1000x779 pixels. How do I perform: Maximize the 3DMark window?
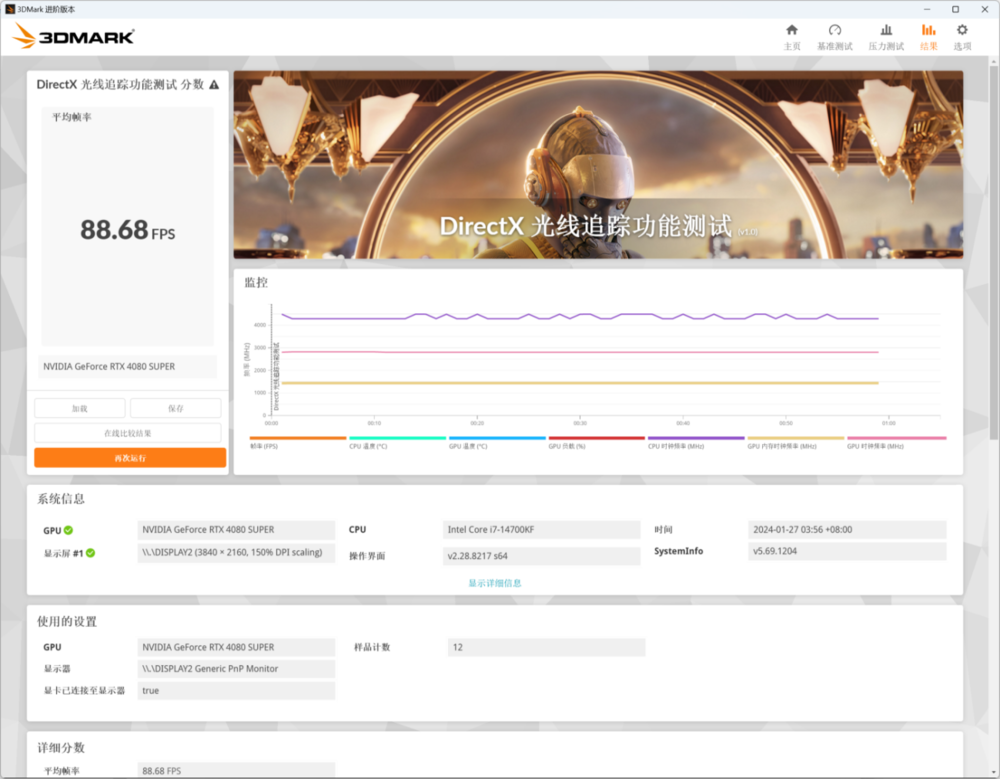955,9
